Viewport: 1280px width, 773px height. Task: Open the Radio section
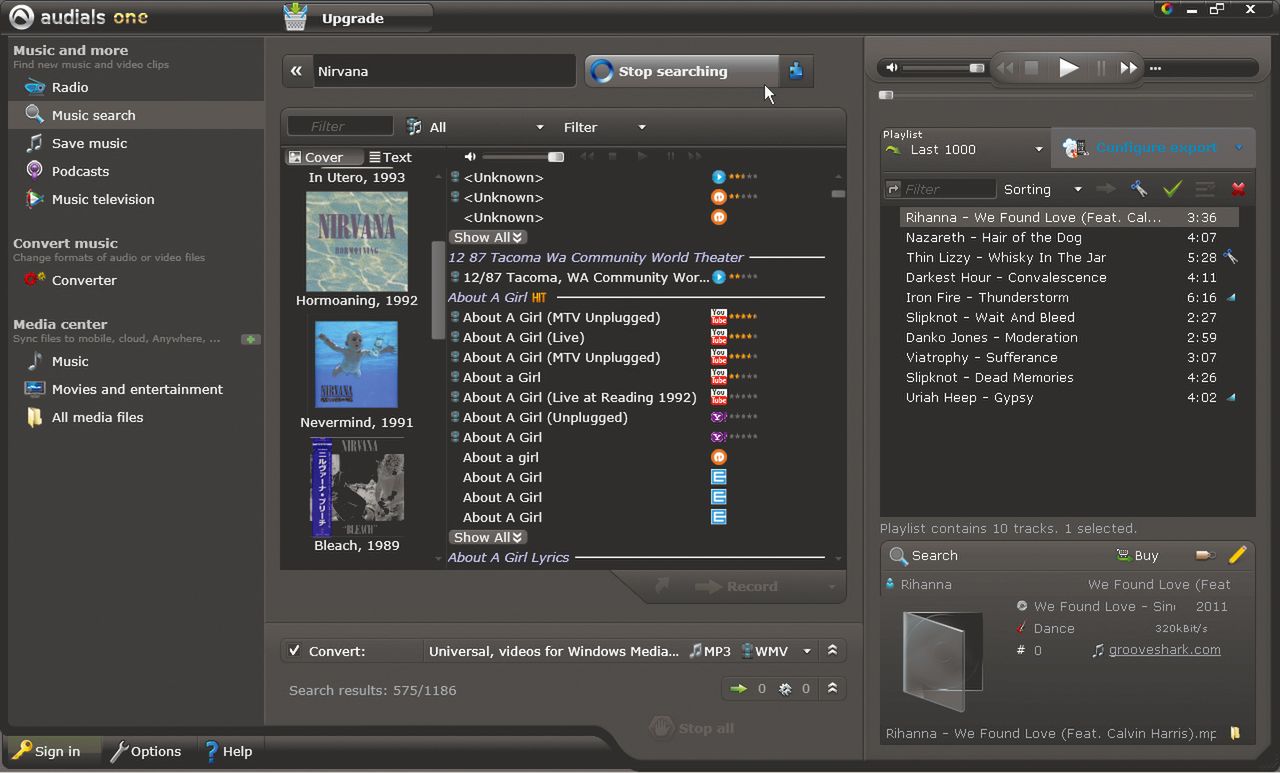pos(70,87)
